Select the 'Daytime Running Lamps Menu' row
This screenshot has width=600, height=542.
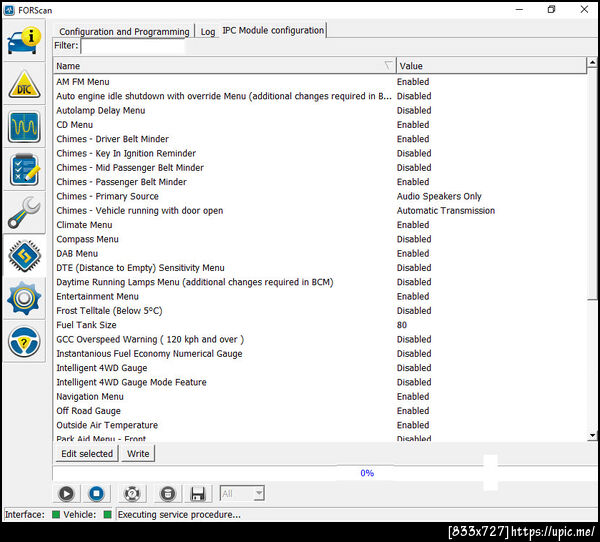click(320, 282)
